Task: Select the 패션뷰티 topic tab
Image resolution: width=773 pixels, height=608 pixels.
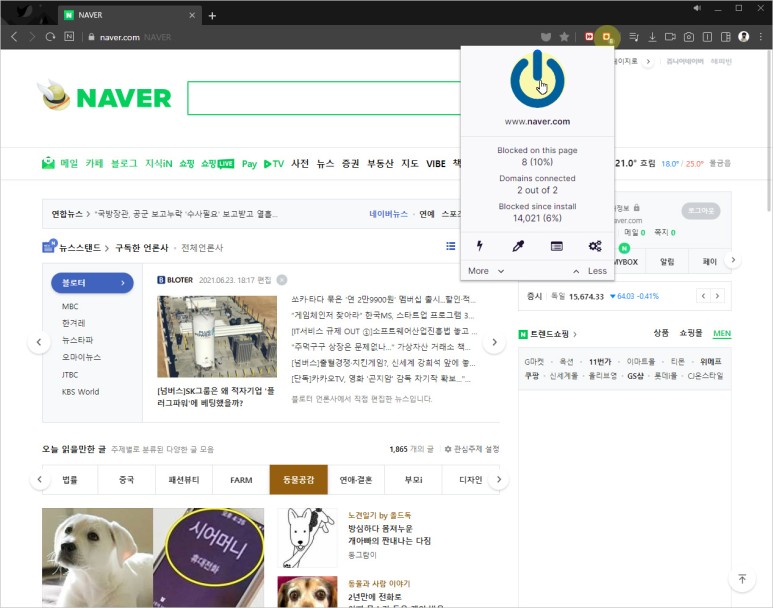Action: (184, 479)
